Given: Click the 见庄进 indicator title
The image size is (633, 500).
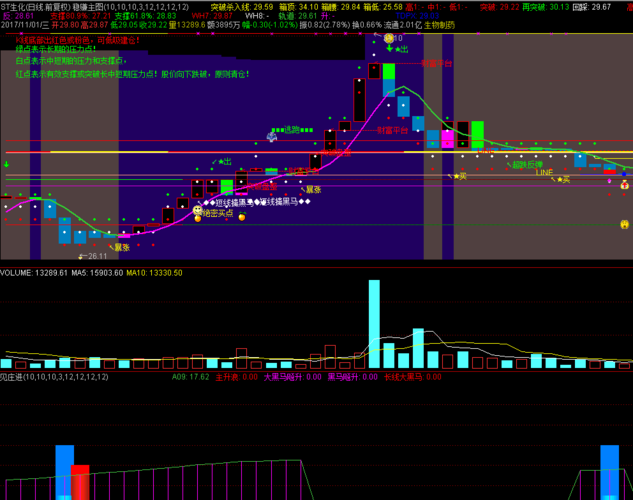Looking at the screenshot, I should pos(12,377).
